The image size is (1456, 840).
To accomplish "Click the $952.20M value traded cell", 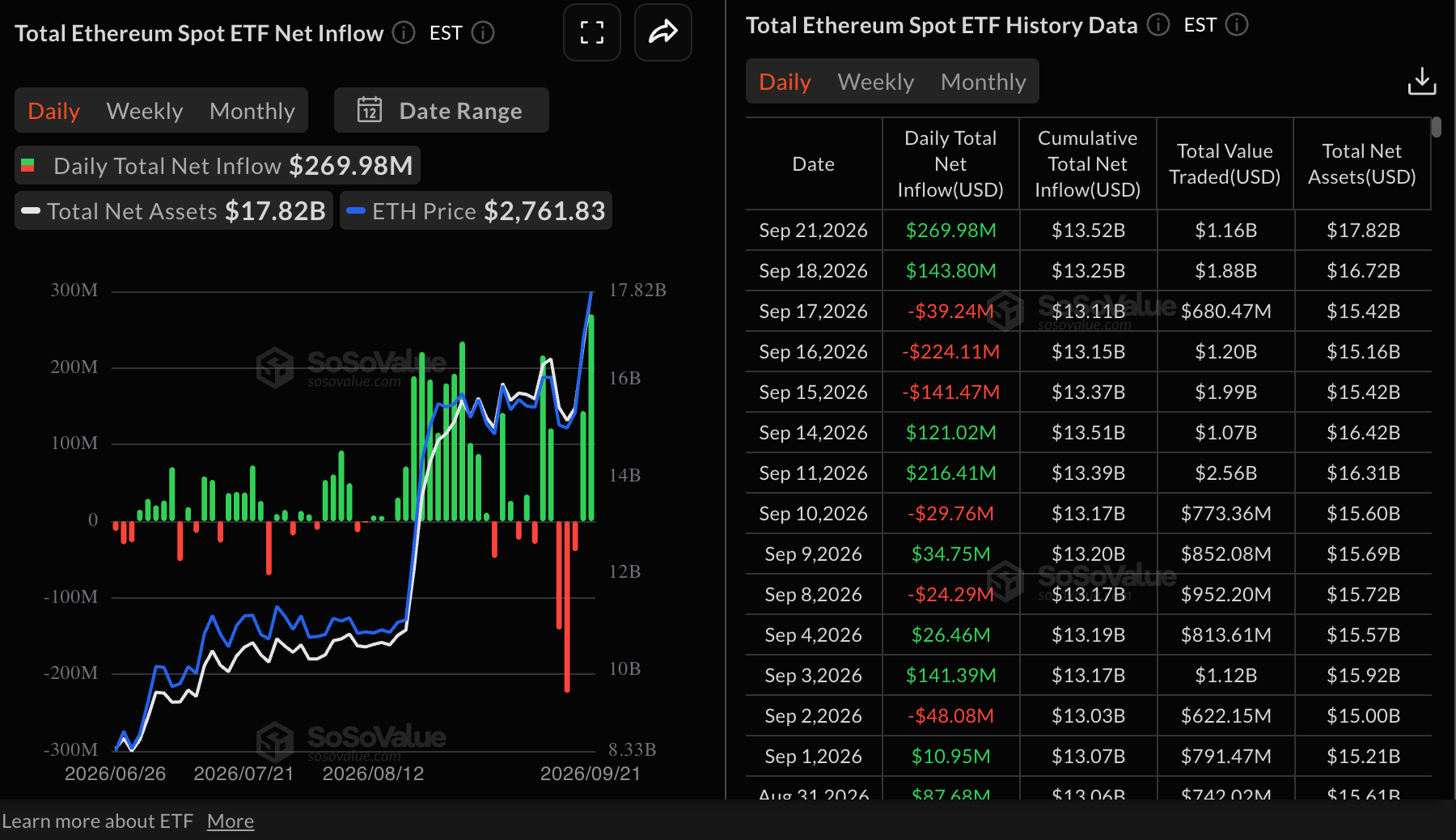I will tap(1226, 595).
